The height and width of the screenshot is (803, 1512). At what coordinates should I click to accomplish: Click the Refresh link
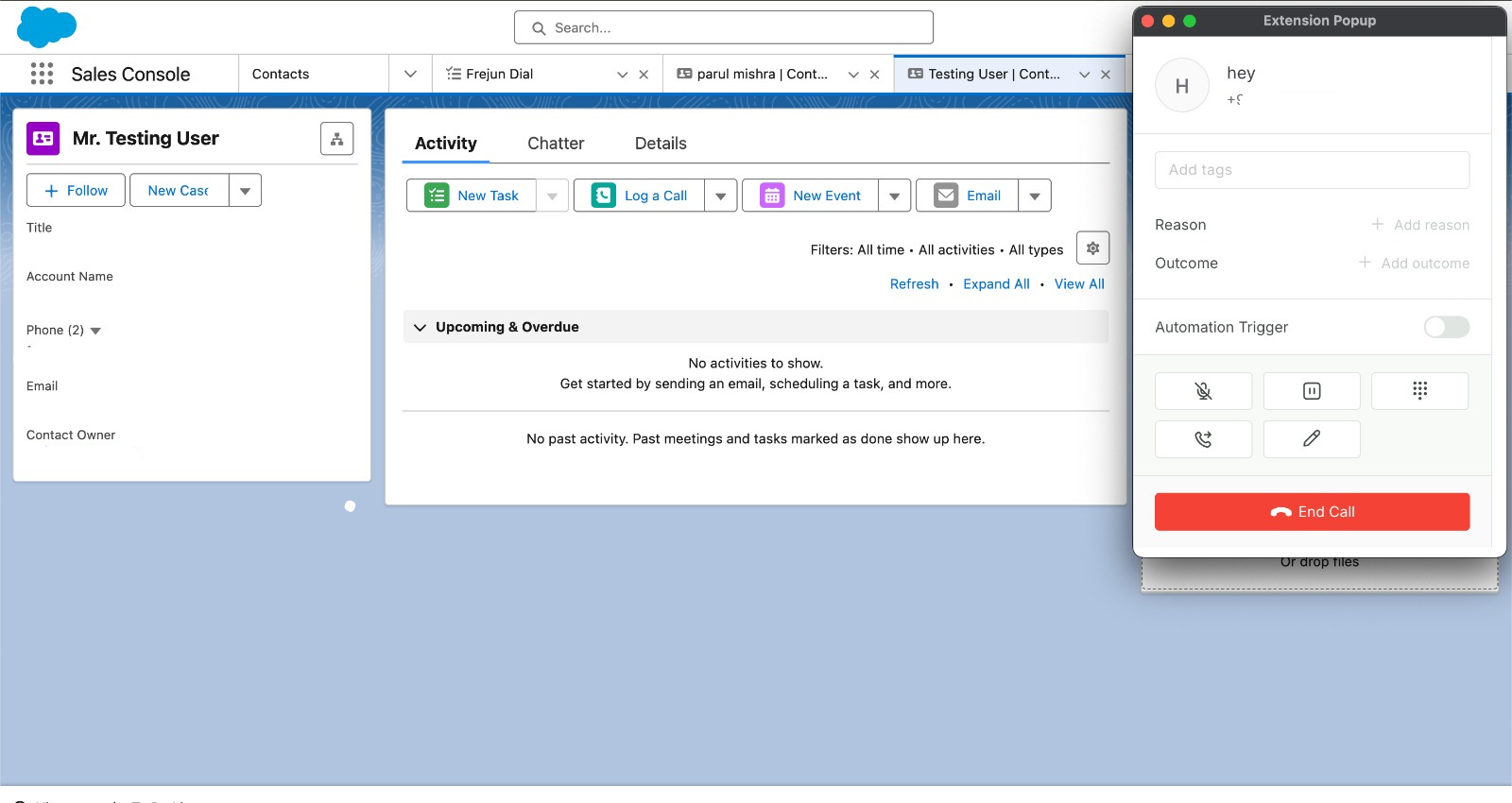tap(915, 283)
